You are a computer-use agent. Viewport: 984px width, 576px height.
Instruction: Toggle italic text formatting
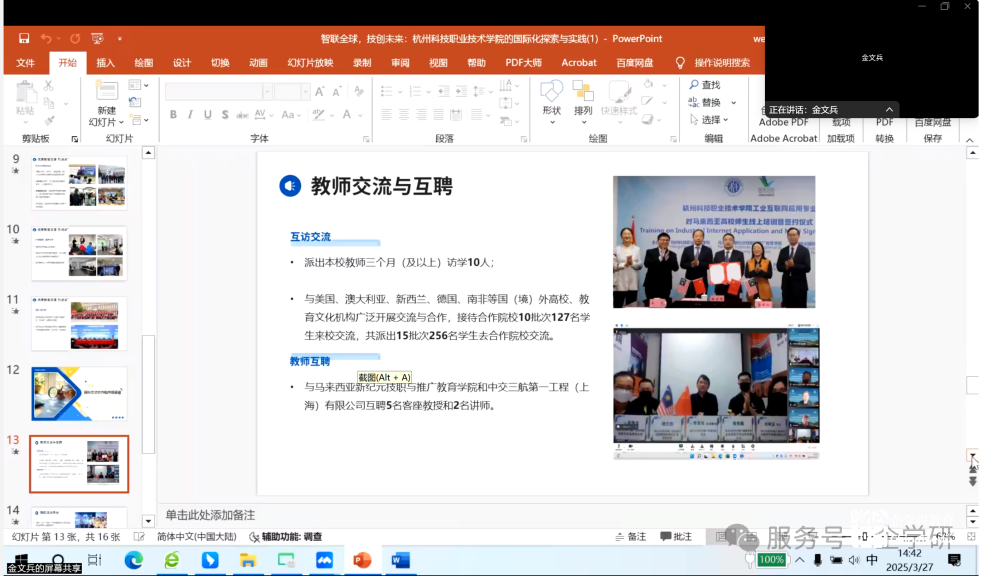pyautogui.click(x=192, y=114)
